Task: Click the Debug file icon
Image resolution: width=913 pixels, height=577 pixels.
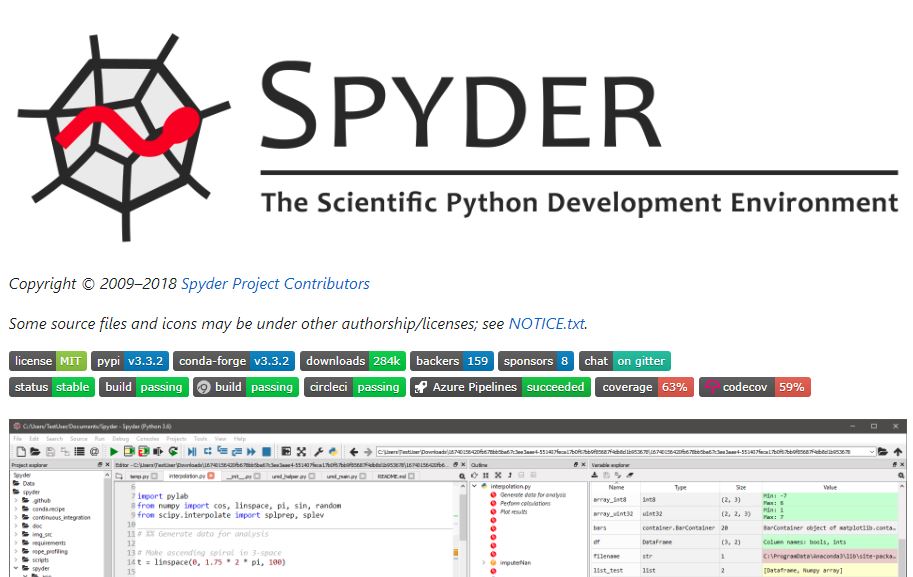Action: [192, 451]
